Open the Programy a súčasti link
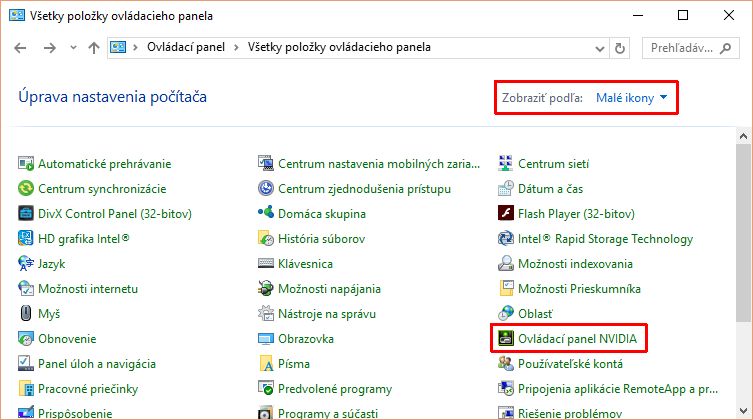This screenshot has height=420, width=753. tap(328, 414)
